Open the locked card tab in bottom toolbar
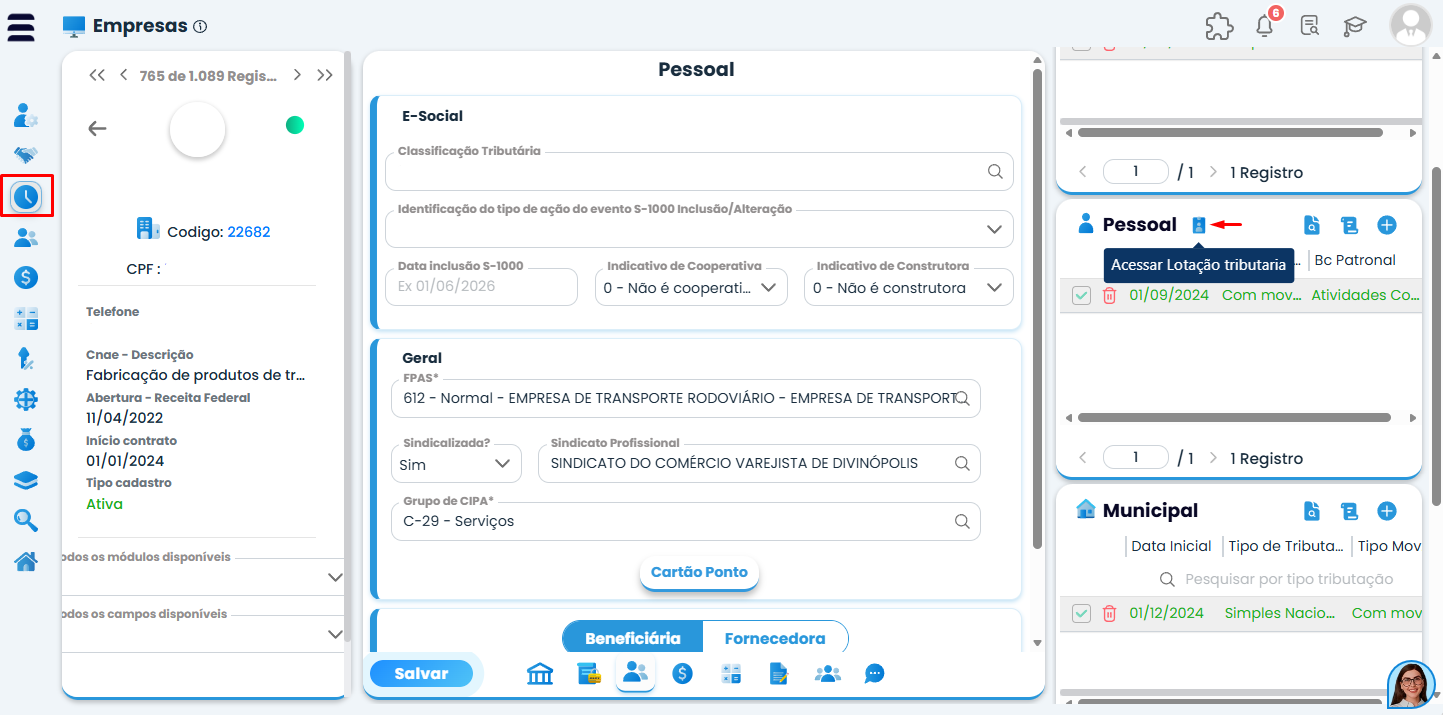This screenshot has width=1443, height=715. point(589,674)
